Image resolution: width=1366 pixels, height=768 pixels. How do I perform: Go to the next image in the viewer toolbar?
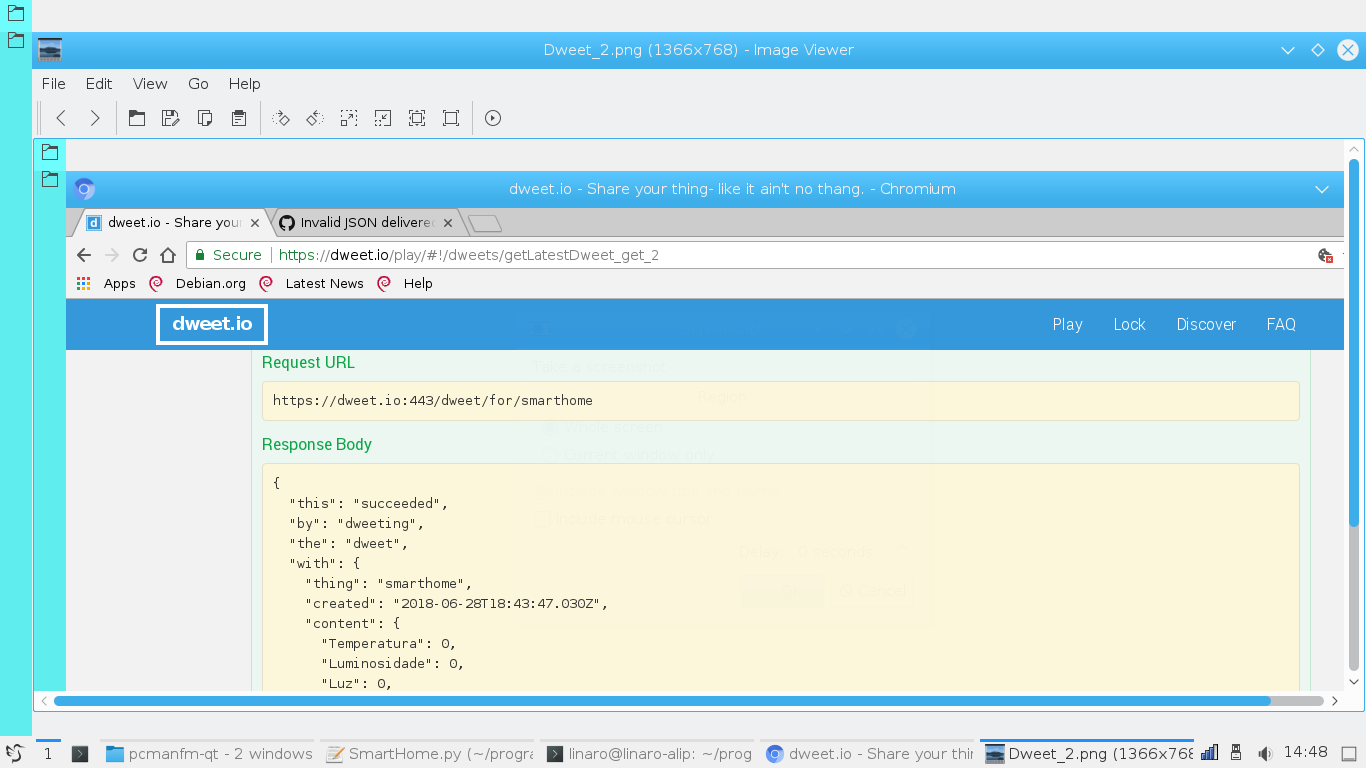click(95, 118)
